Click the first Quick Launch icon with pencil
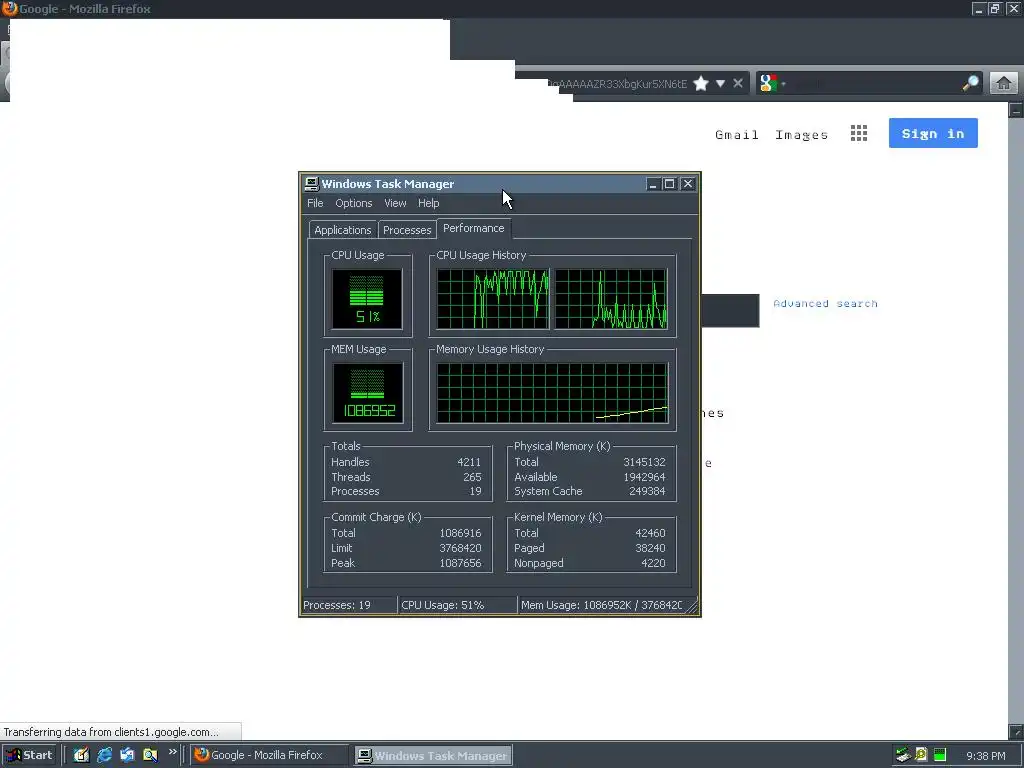 (x=81, y=755)
